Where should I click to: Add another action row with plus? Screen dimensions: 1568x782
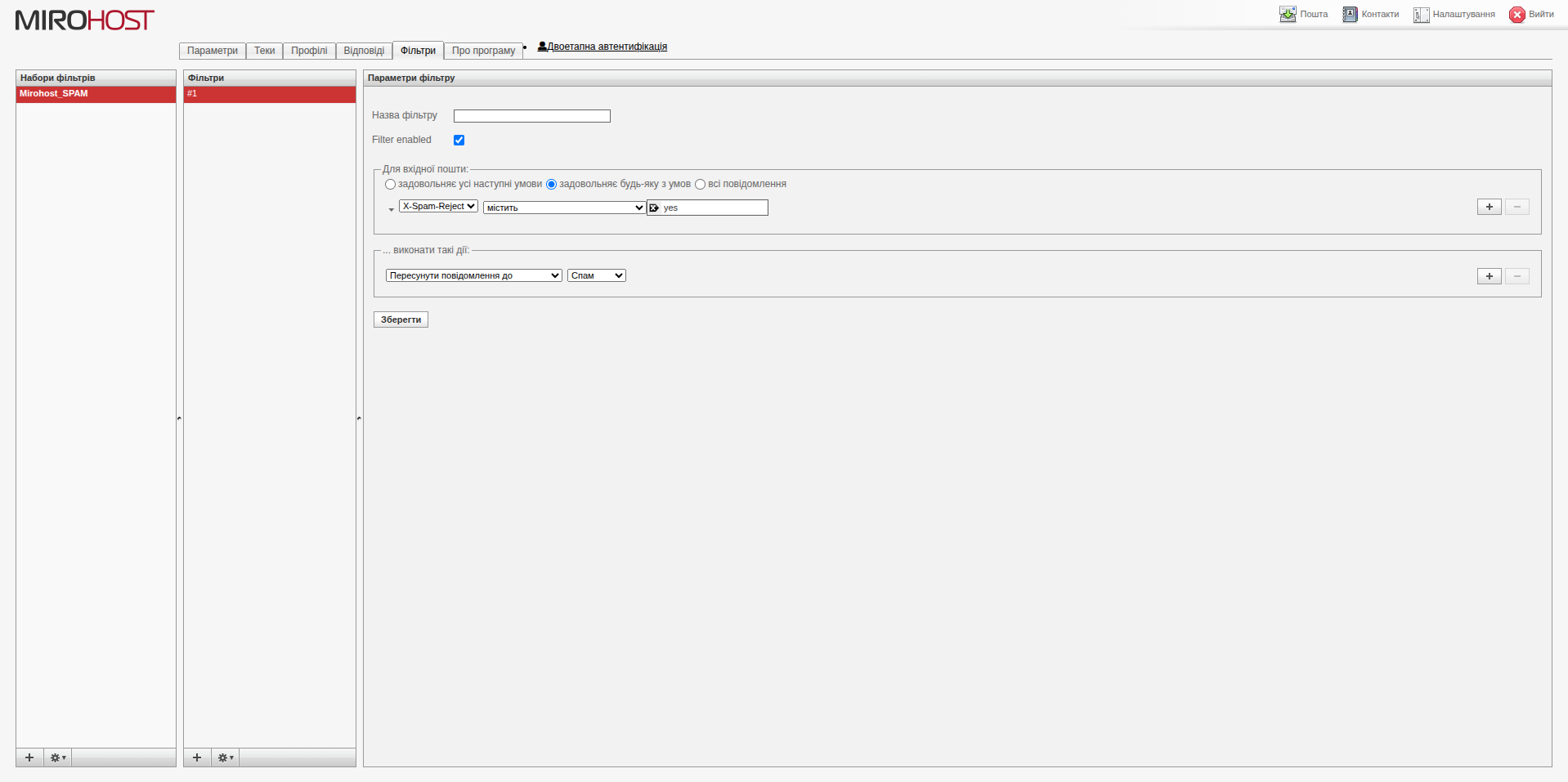click(x=1490, y=276)
